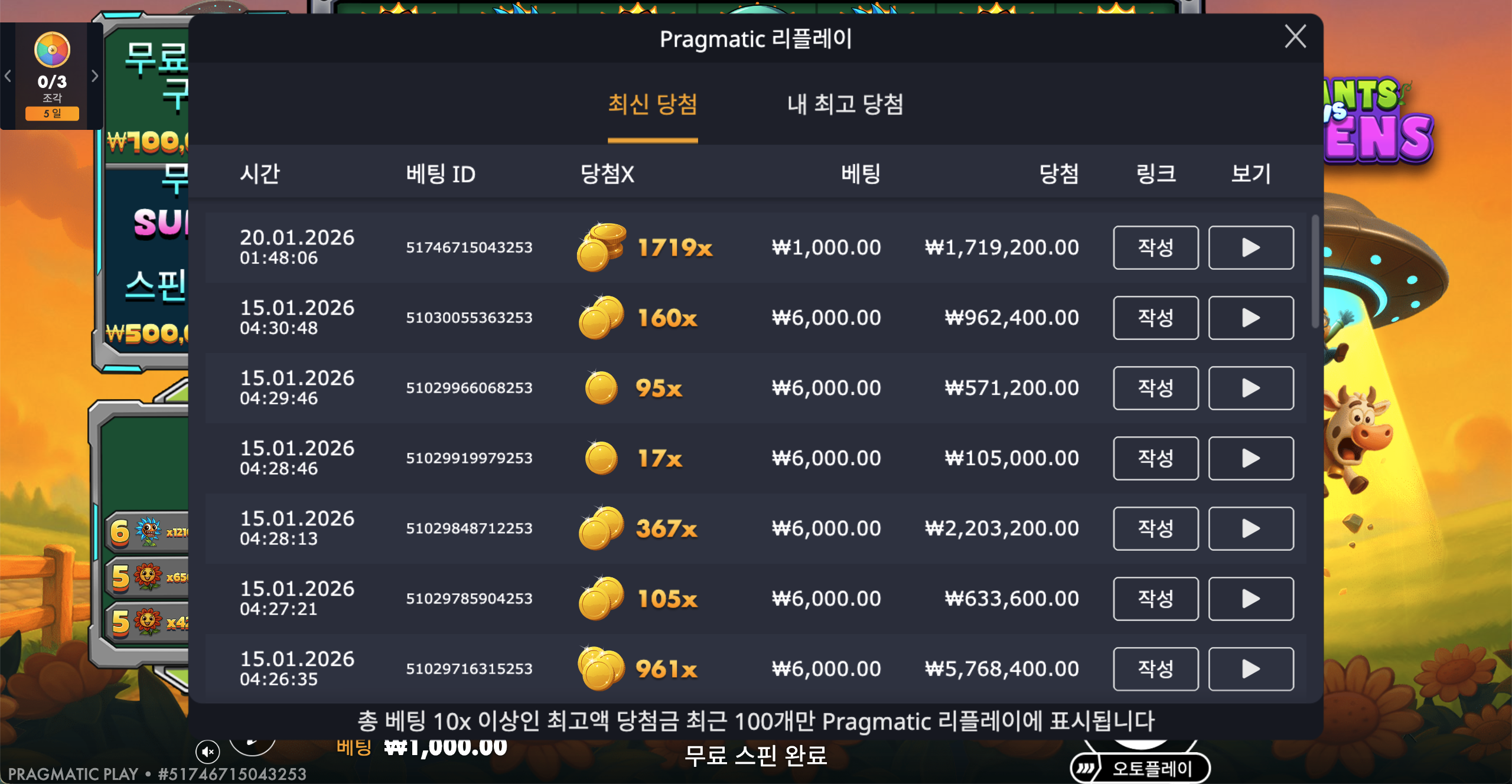This screenshot has height=784, width=1512.
Task: Play replay of the 1719x win
Action: point(1251,247)
